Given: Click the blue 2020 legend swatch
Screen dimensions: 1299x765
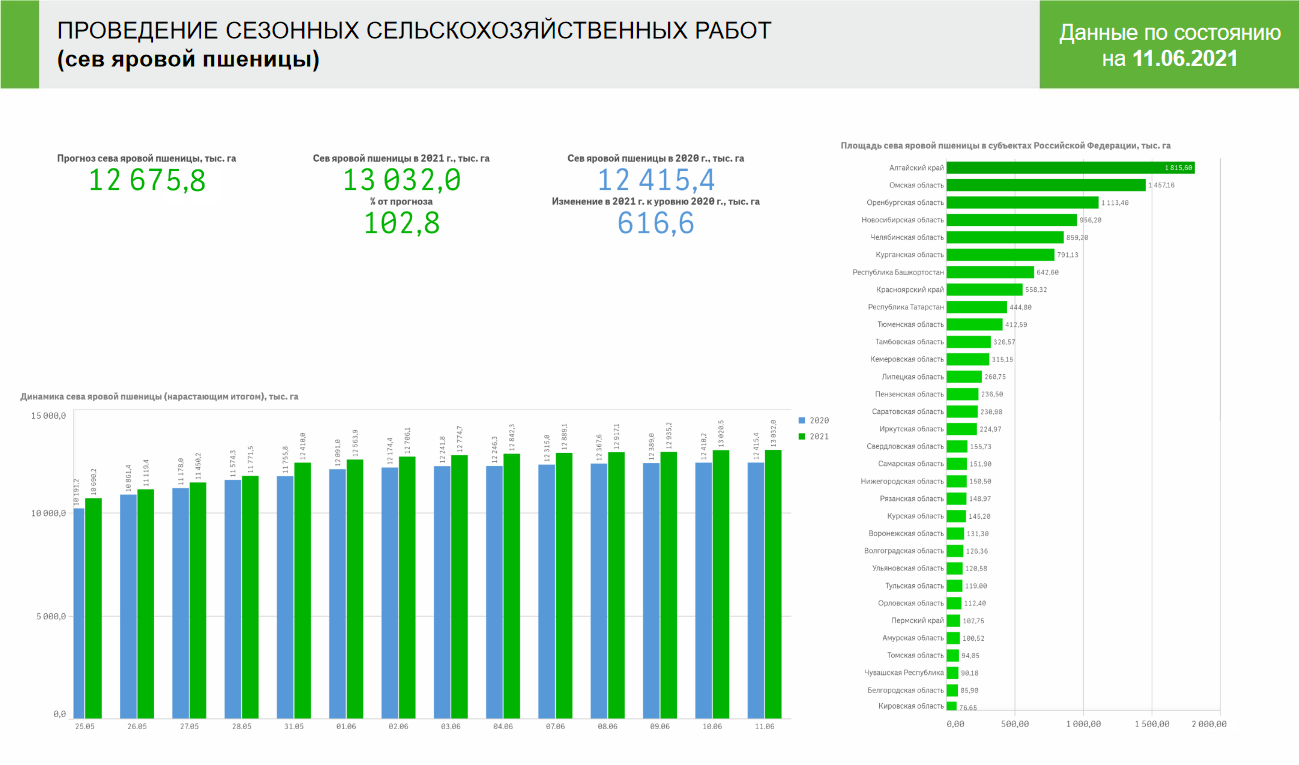Looking at the screenshot, I should [x=801, y=420].
